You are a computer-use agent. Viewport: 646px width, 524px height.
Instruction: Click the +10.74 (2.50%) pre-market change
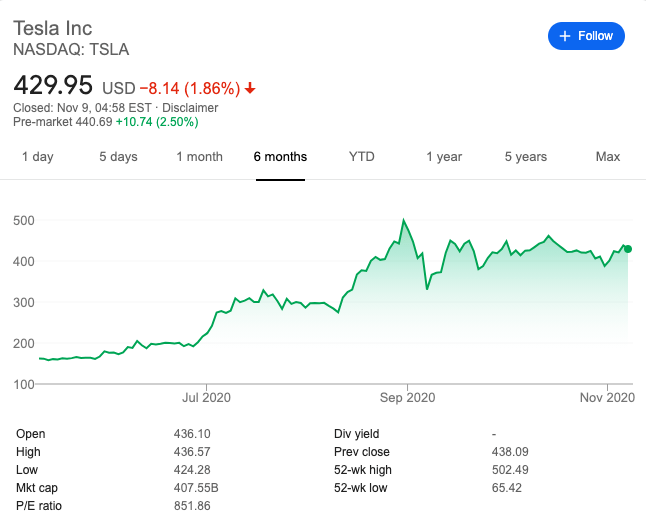coord(157,122)
